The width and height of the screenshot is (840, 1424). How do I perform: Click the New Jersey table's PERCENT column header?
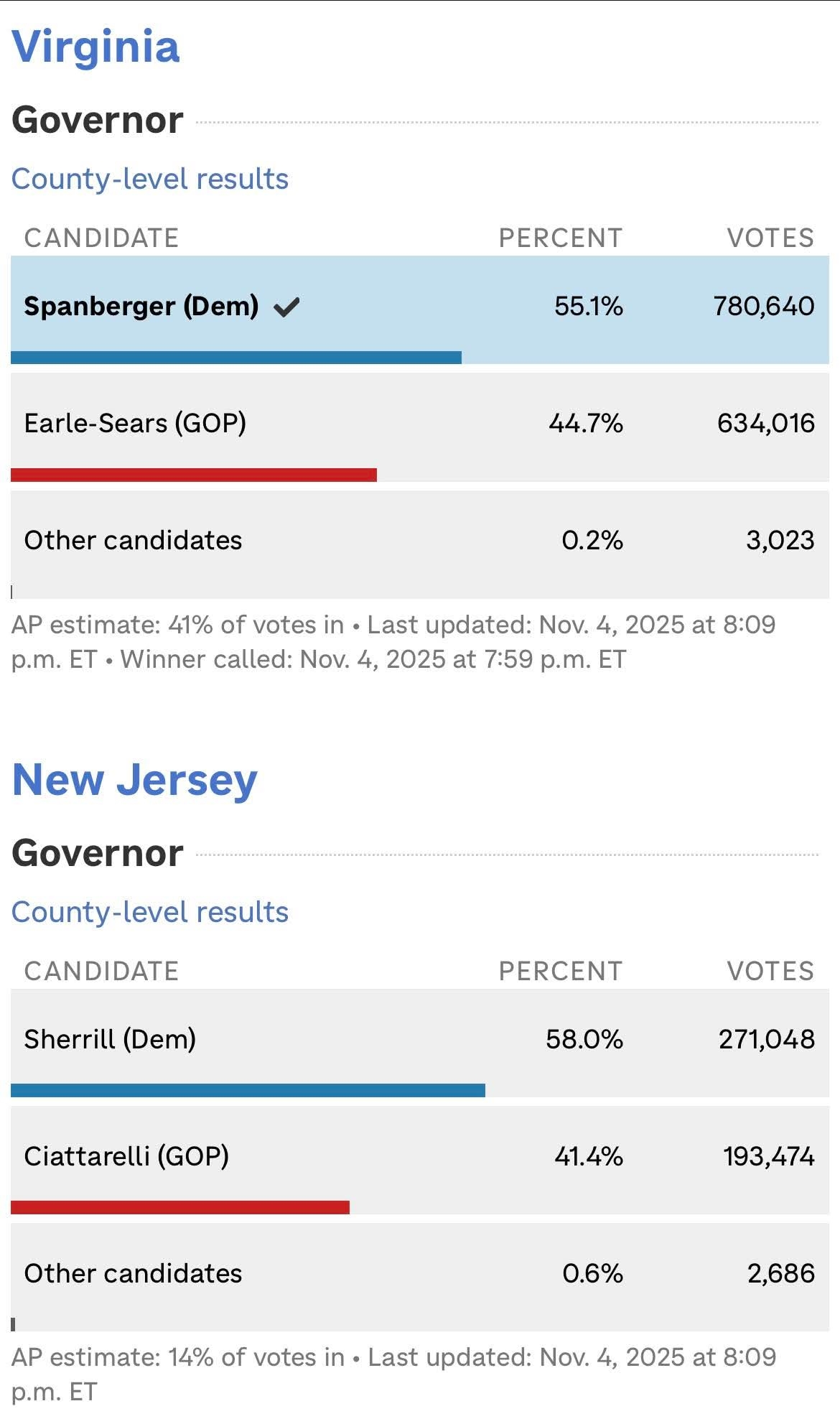[x=560, y=971]
